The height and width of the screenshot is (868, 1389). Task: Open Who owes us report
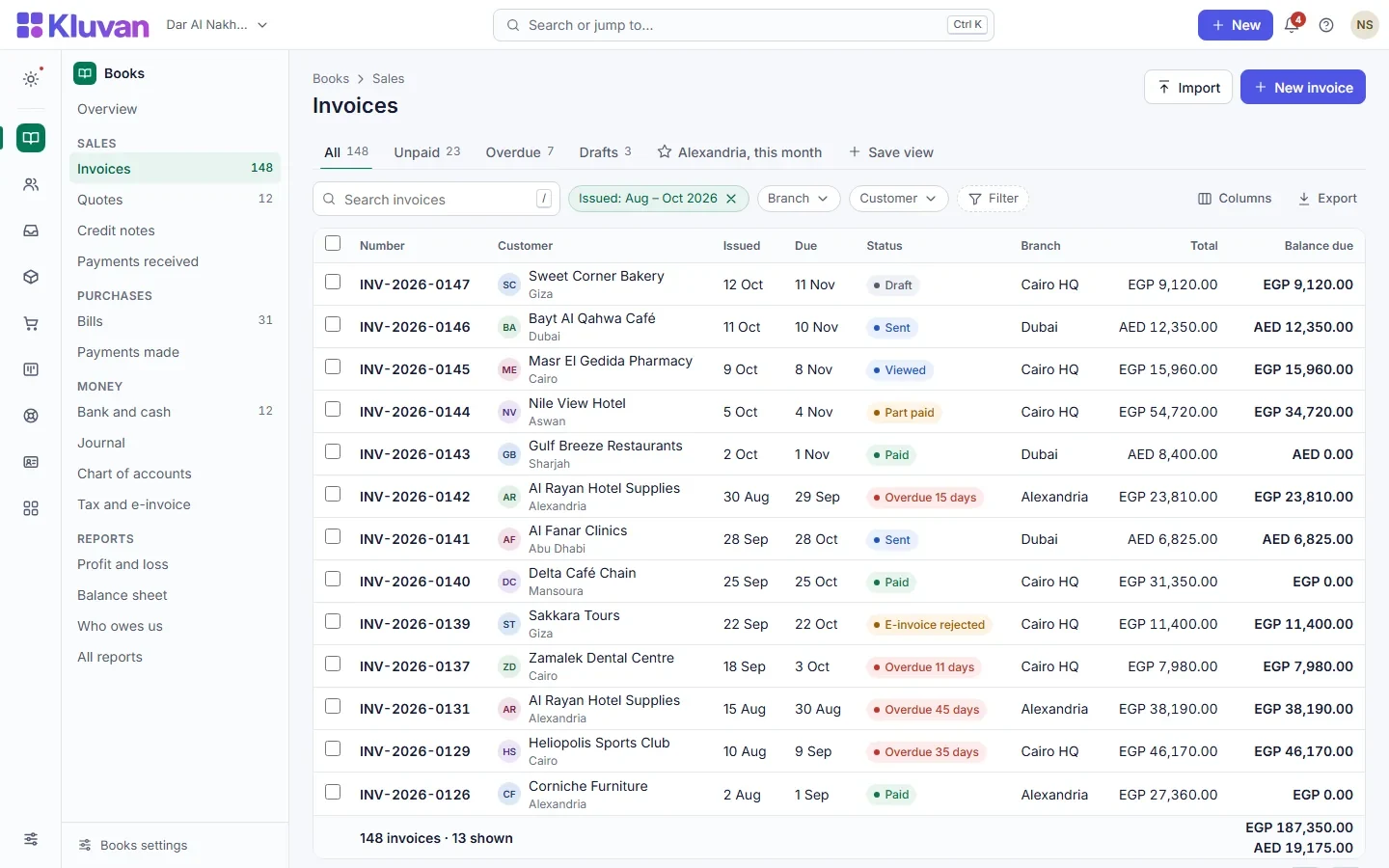(x=176, y=626)
